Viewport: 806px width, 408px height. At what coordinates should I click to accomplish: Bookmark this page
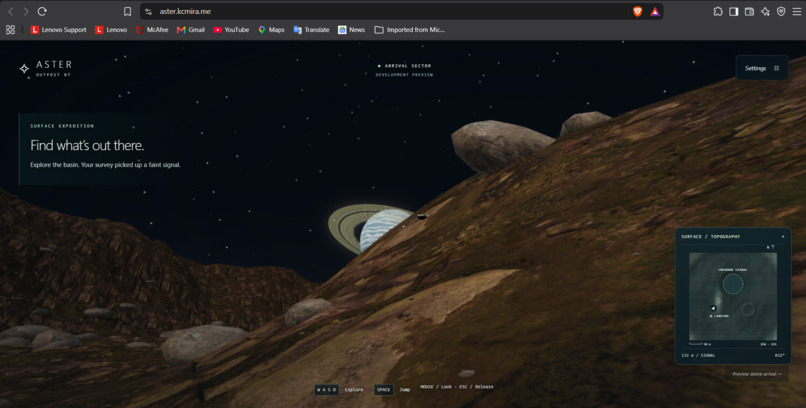click(x=127, y=11)
